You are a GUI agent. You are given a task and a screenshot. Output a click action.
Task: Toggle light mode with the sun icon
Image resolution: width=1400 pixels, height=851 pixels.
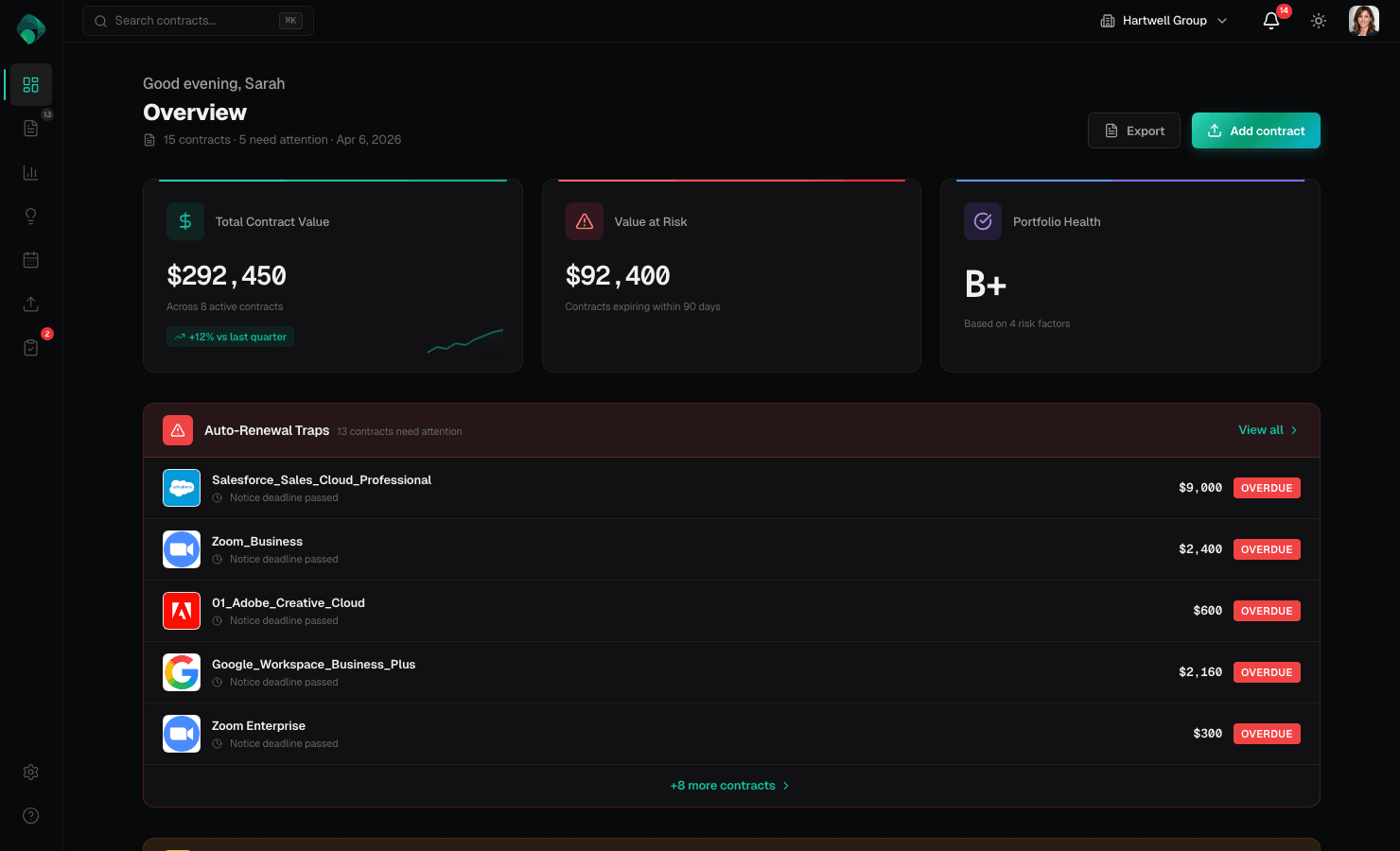1318,20
